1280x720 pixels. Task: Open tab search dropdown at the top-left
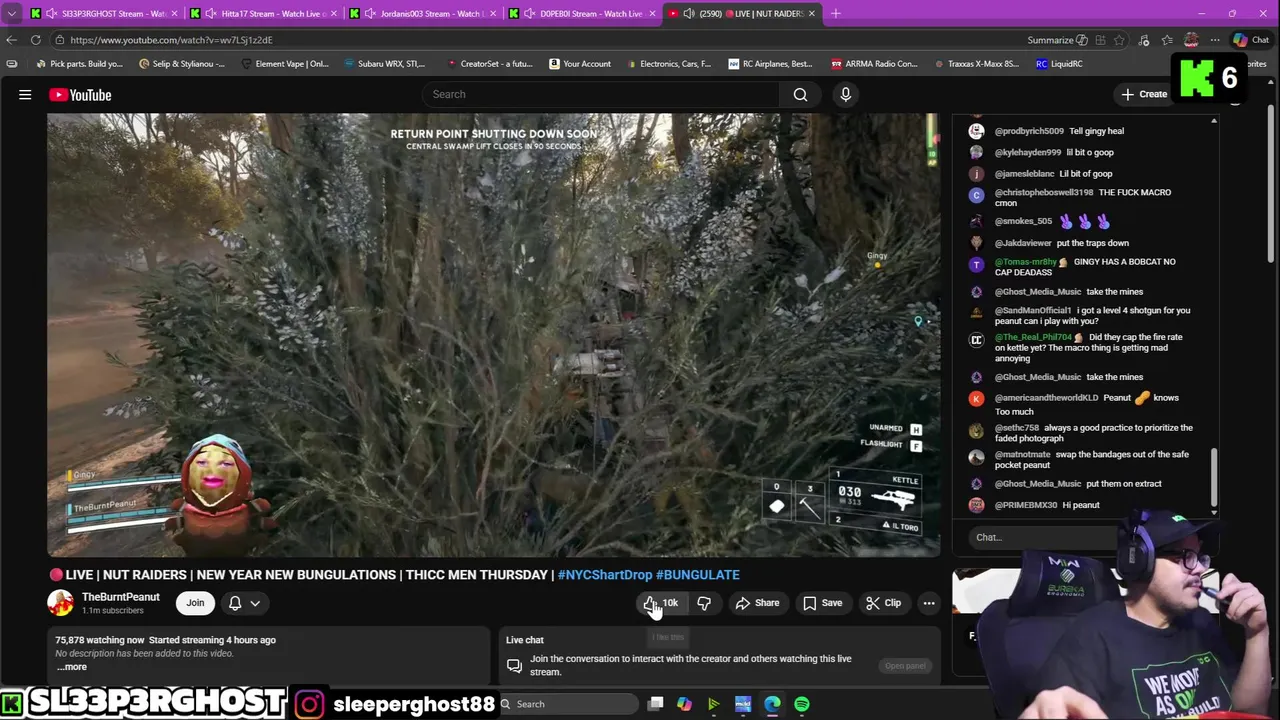pos(11,13)
